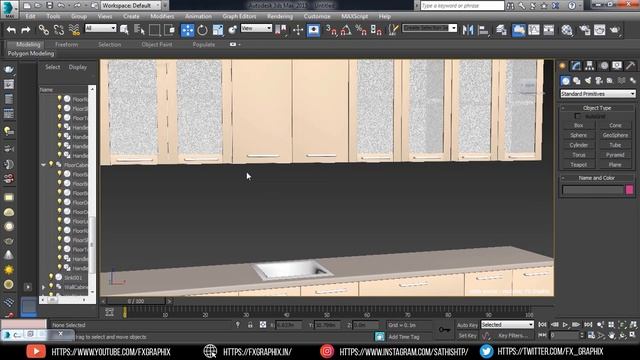Click the Play Animation button
Viewport: 640px width, 360px height.
pos(565,324)
